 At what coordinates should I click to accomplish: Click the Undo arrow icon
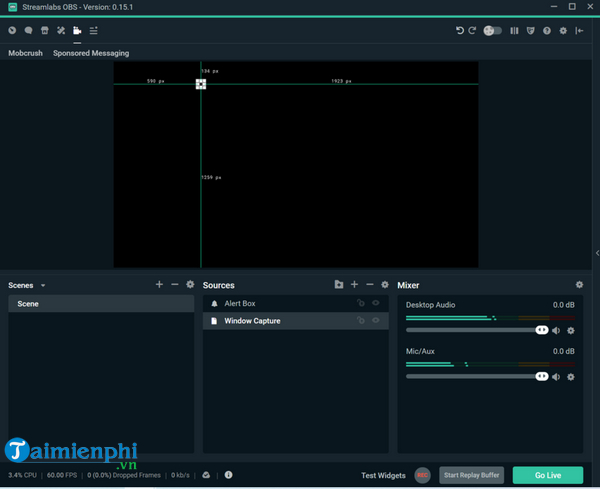coord(460,30)
